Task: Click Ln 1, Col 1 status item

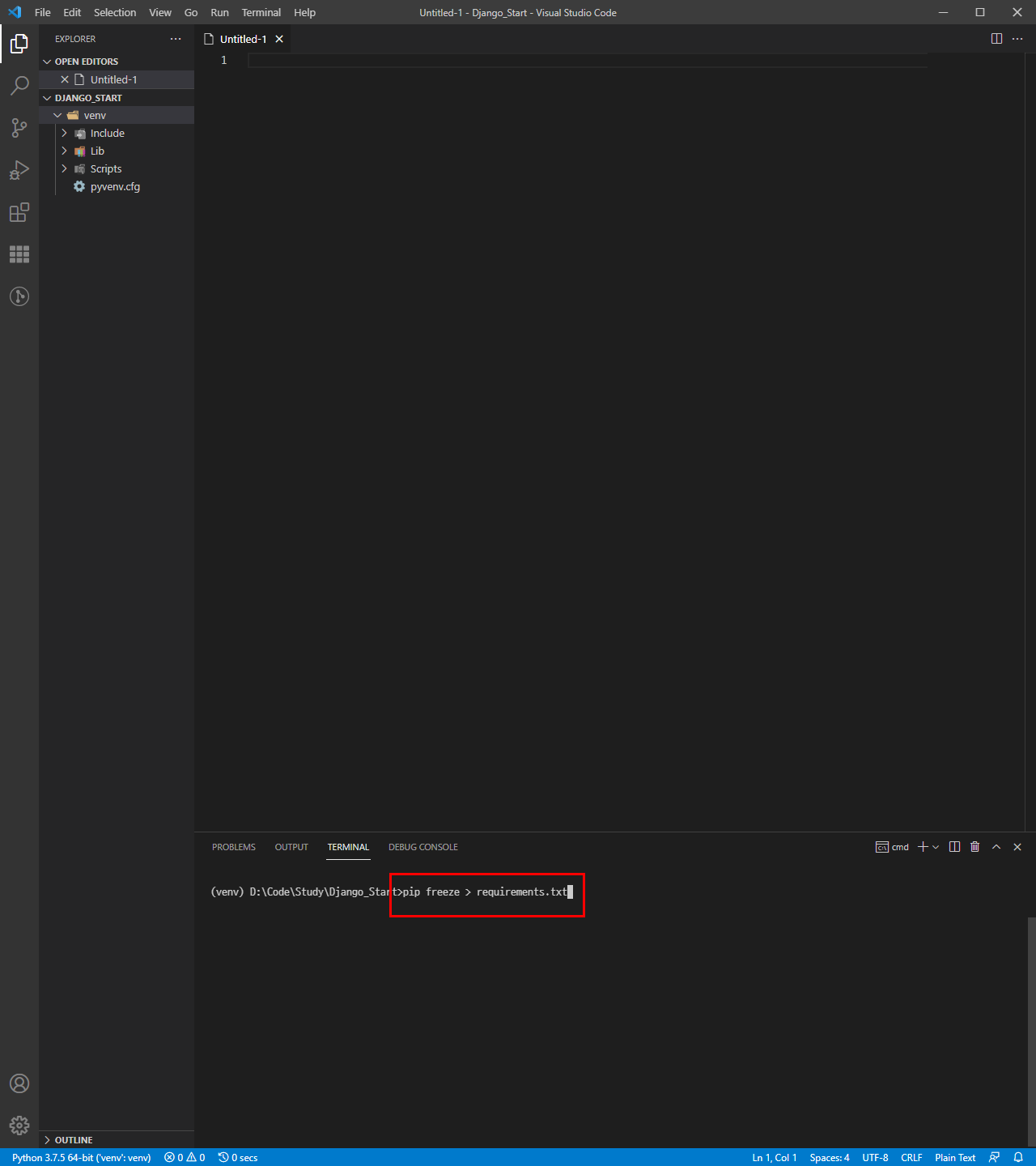Action: point(775,1157)
